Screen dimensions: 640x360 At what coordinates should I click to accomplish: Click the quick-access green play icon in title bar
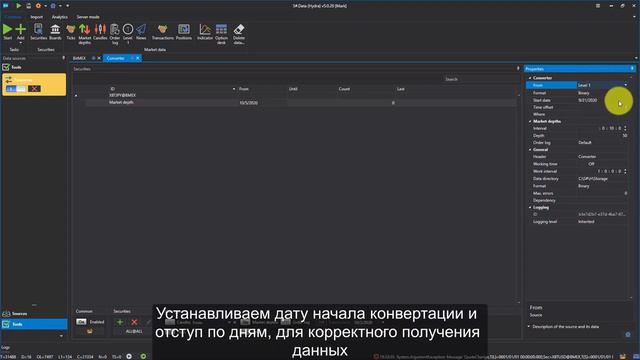tap(19, 6)
